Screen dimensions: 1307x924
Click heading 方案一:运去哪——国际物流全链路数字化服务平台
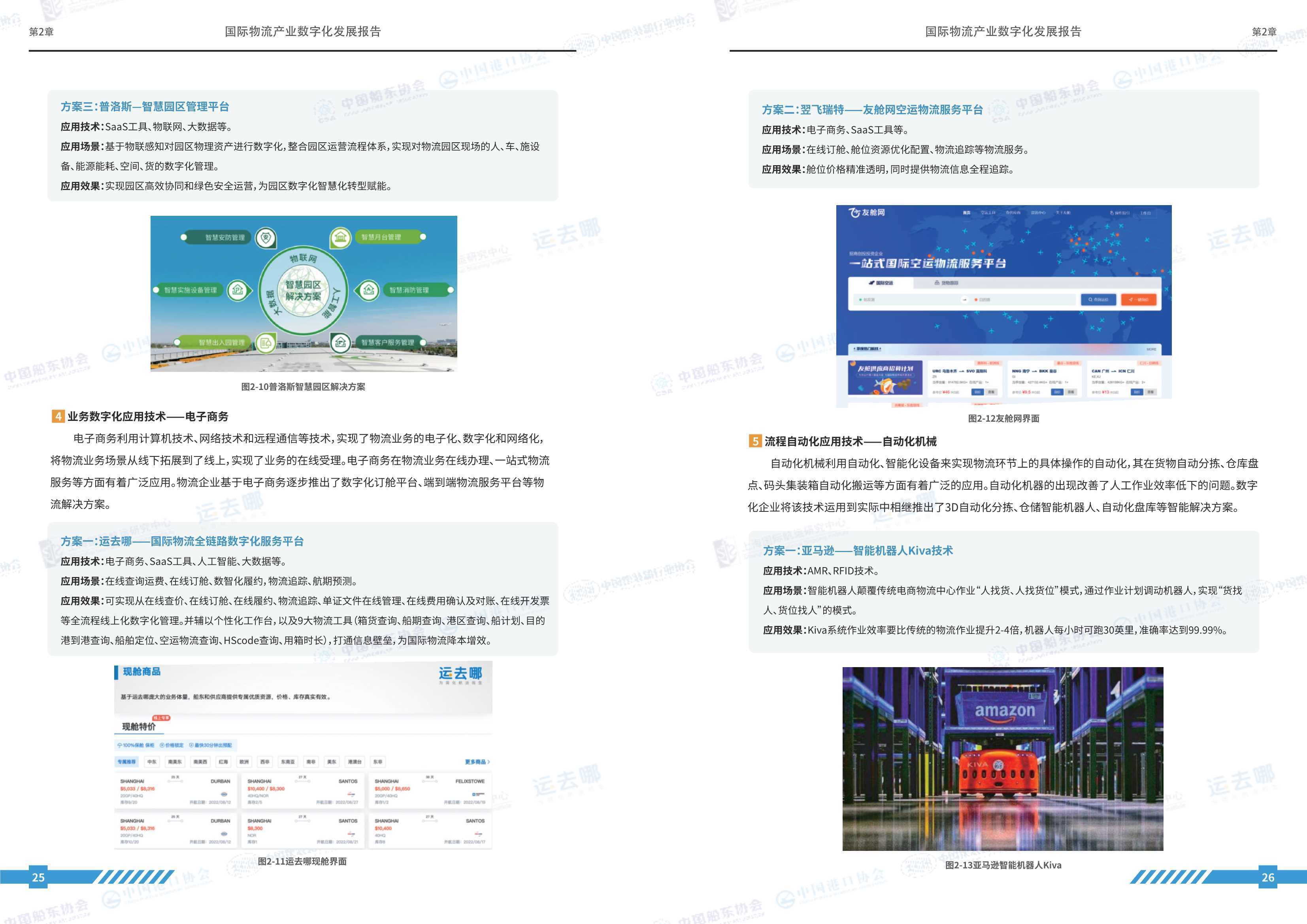[x=182, y=541]
